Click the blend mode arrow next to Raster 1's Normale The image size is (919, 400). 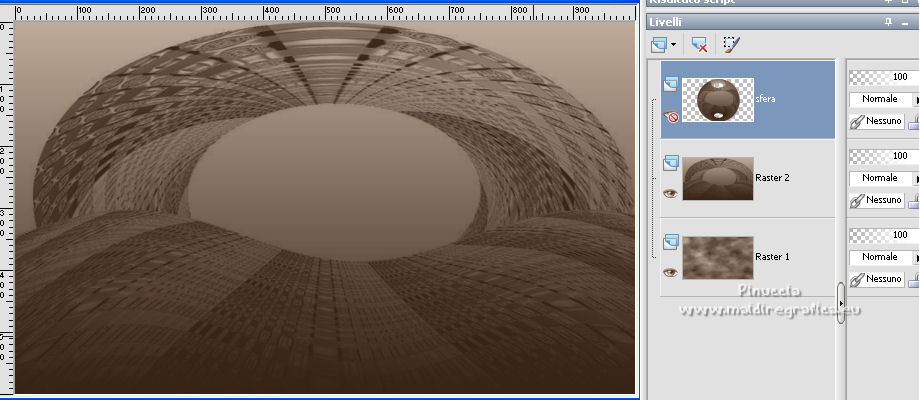point(917,257)
